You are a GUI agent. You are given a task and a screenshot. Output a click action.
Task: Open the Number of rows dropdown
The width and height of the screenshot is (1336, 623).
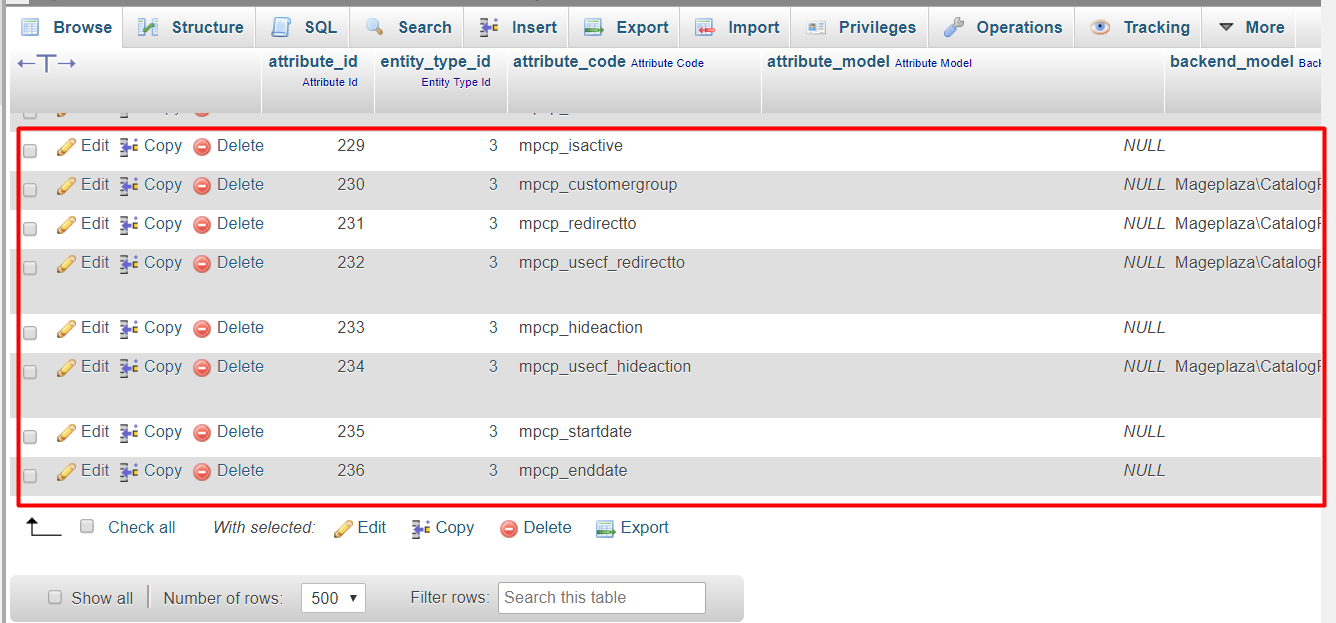click(x=333, y=598)
